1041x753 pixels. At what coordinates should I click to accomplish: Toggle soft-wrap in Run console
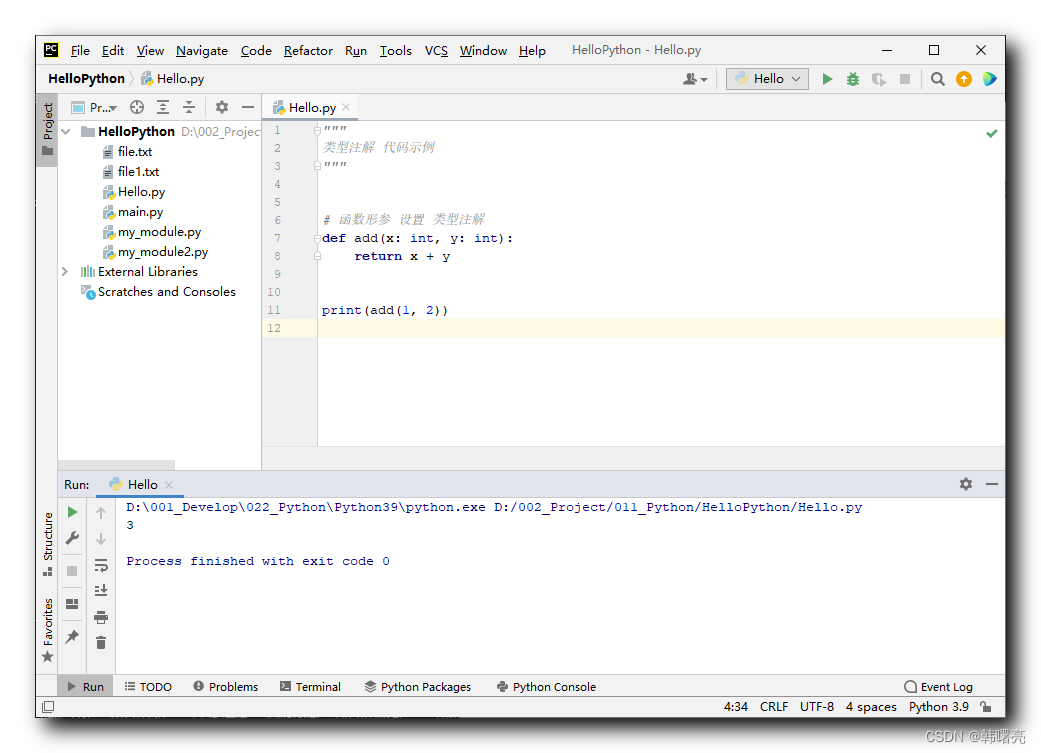(101, 565)
